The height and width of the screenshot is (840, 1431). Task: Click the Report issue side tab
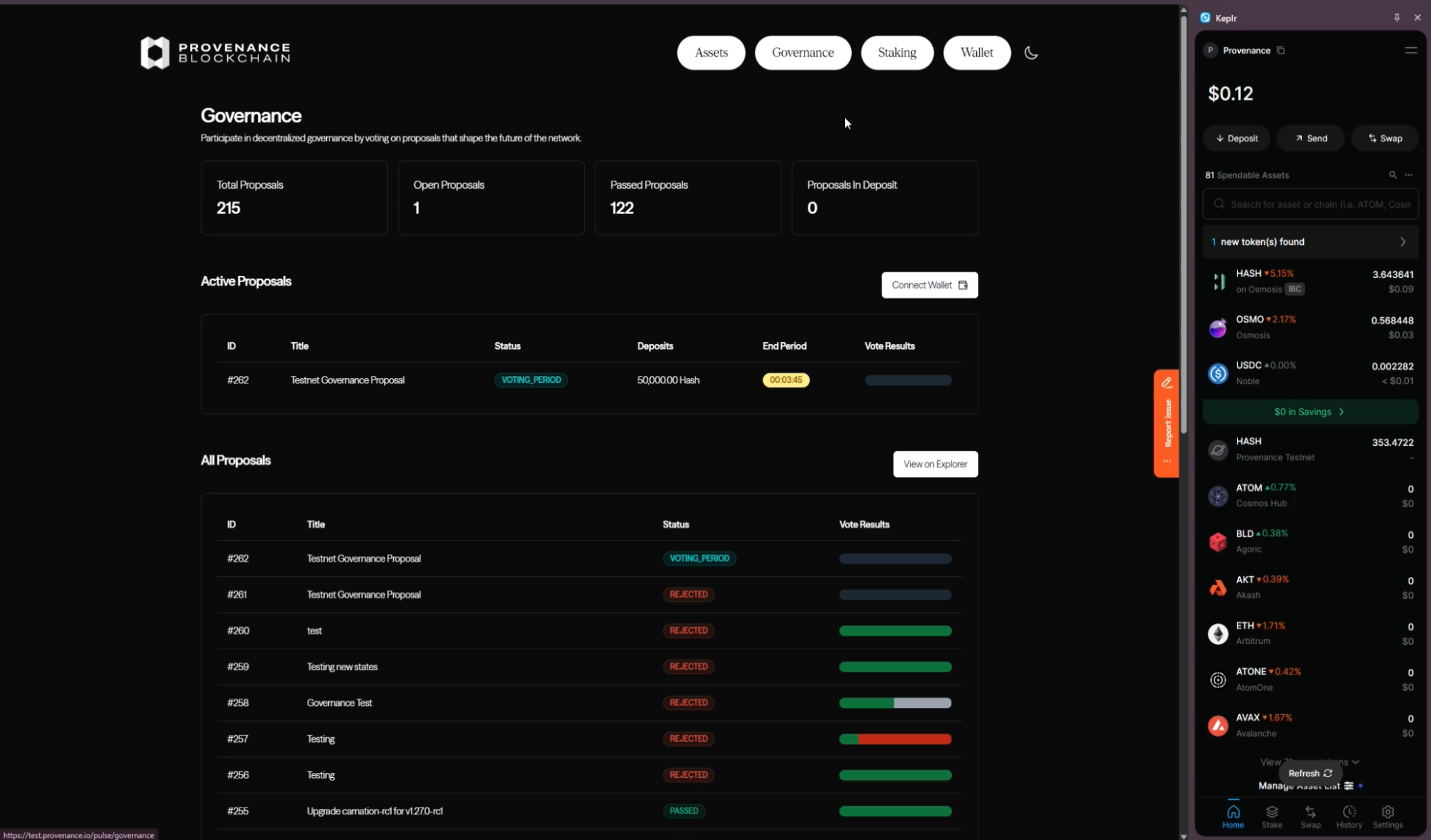tap(1166, 423)
